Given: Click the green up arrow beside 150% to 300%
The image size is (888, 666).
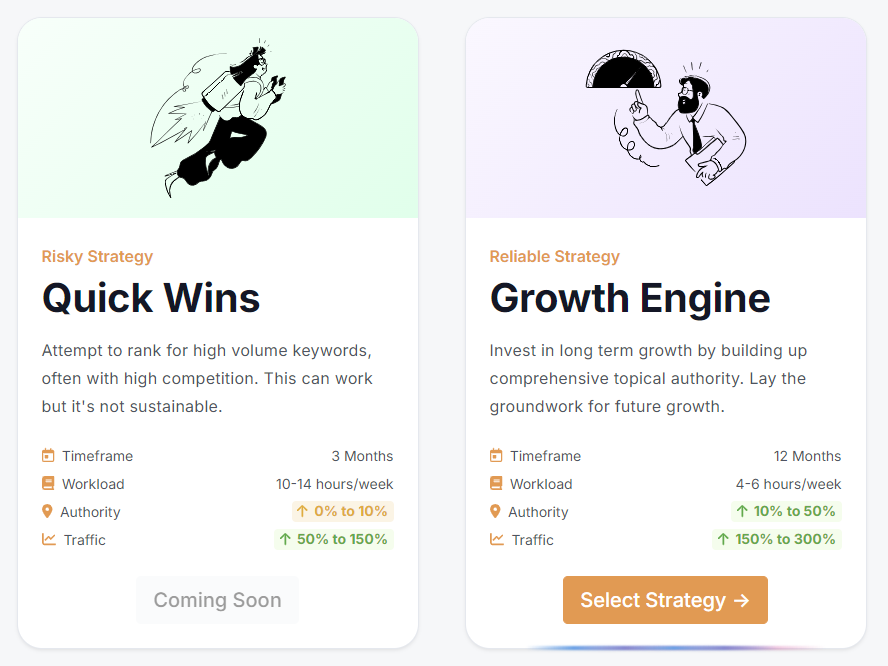Looking at the screenshot, I should (722, 539).
